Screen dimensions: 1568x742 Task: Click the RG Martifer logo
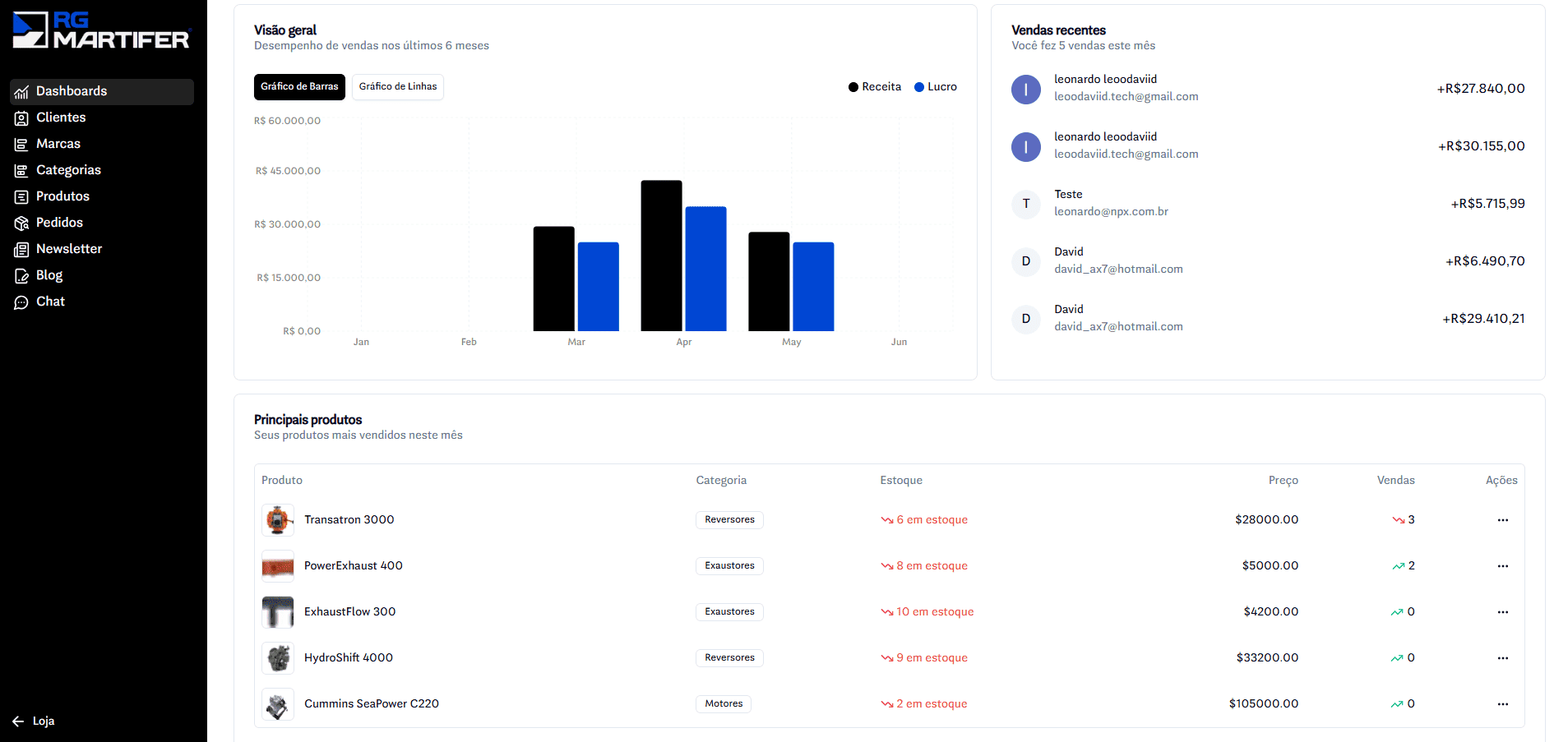(x=101, y=30)
